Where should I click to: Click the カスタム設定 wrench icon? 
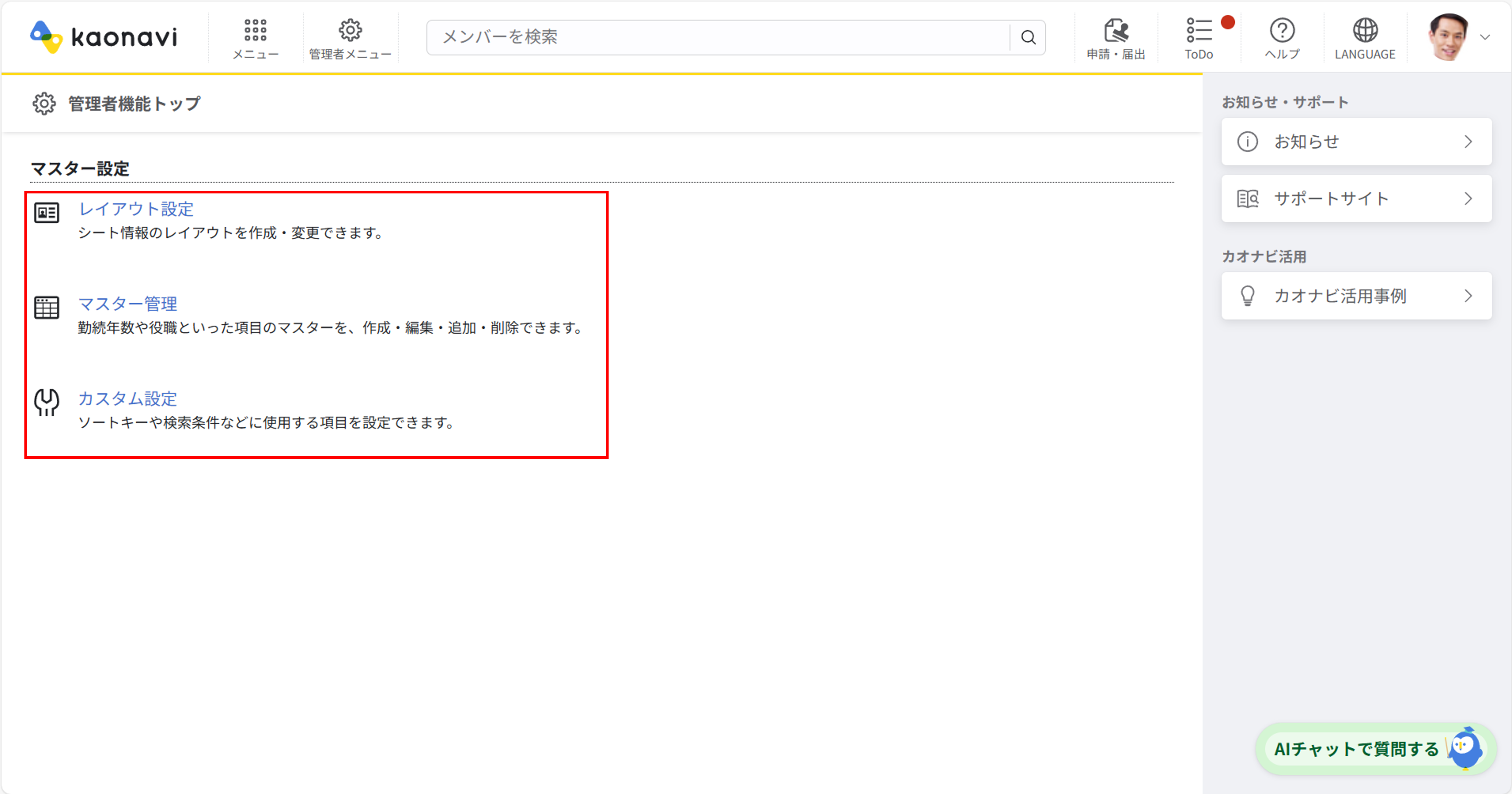click(46, 403)
